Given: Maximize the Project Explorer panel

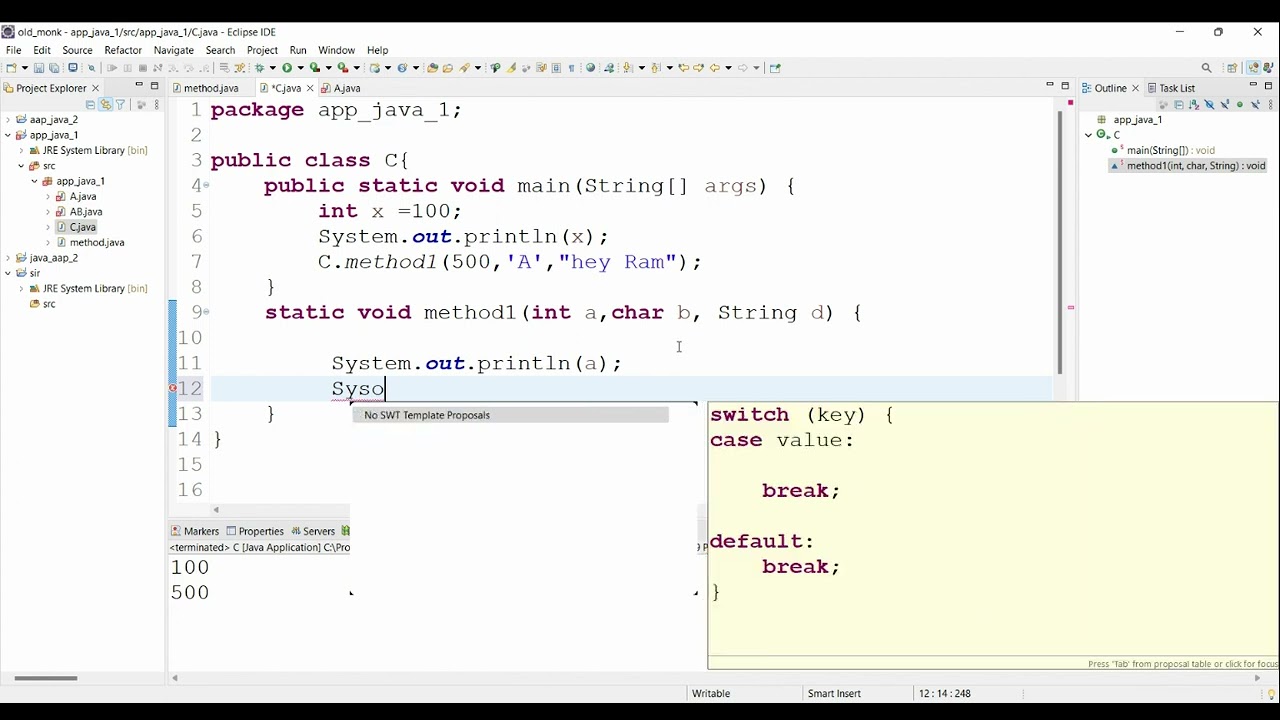Looking at the screenshot, I should pos(154,86).
